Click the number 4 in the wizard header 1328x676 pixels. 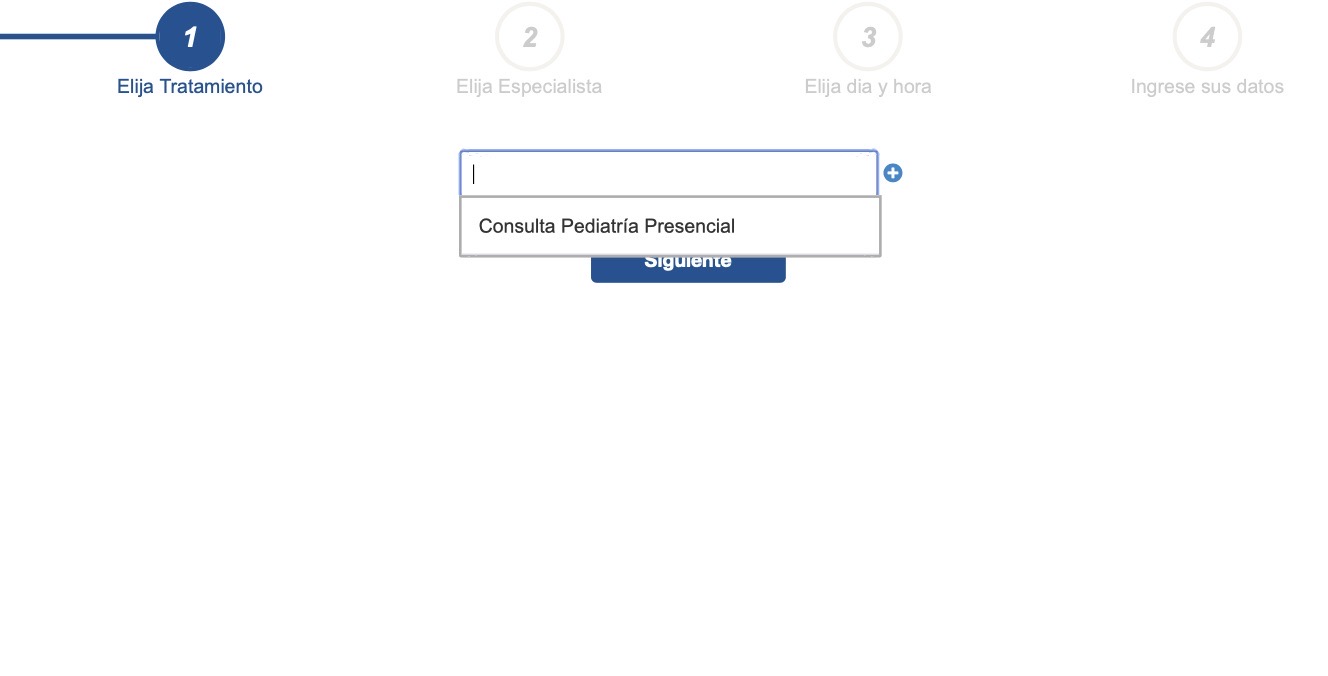pos(1207,37)
